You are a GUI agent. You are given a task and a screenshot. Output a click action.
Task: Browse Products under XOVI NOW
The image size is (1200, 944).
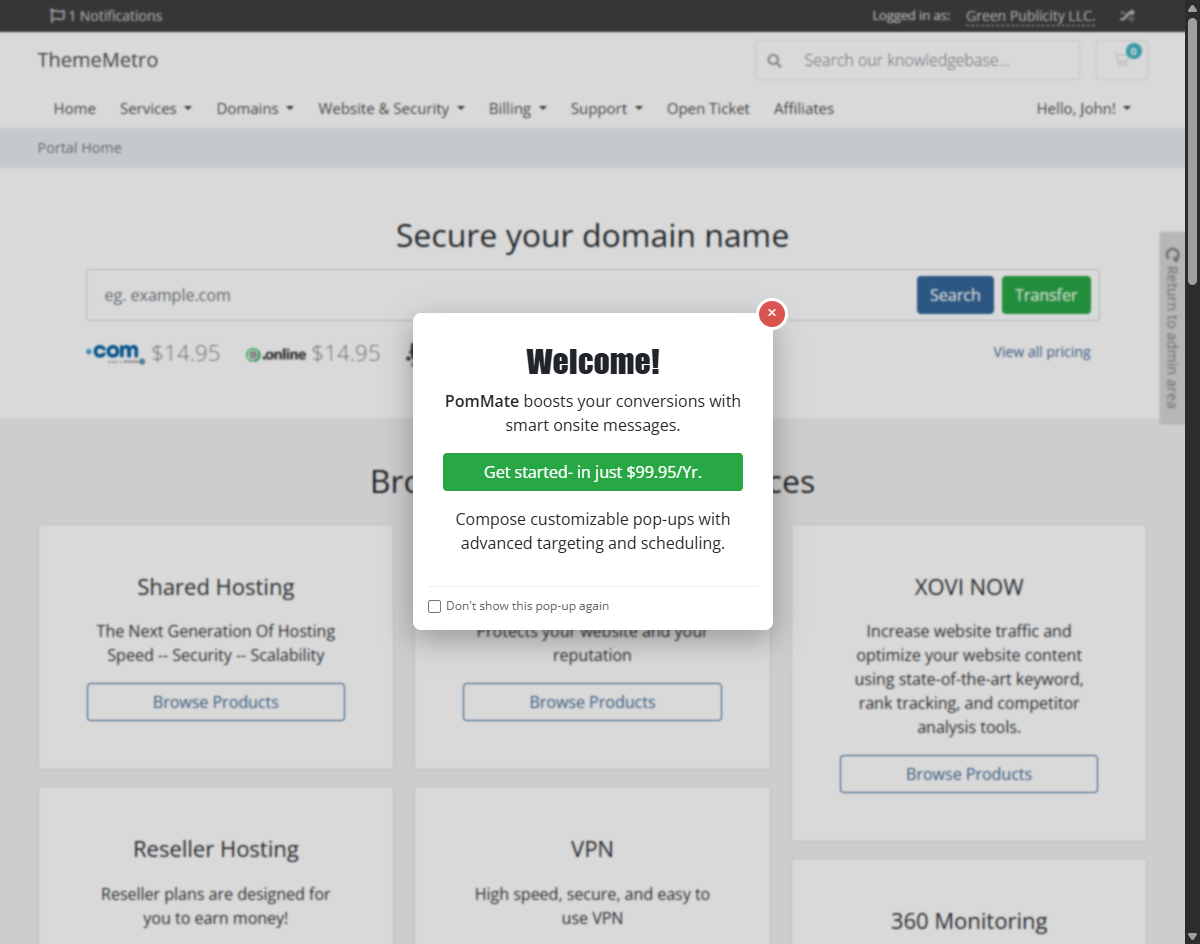click(x=969, y=774)
